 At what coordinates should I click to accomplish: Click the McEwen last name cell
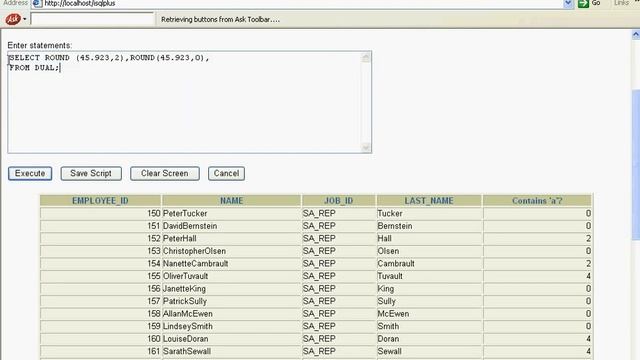(x=429, y=314)
